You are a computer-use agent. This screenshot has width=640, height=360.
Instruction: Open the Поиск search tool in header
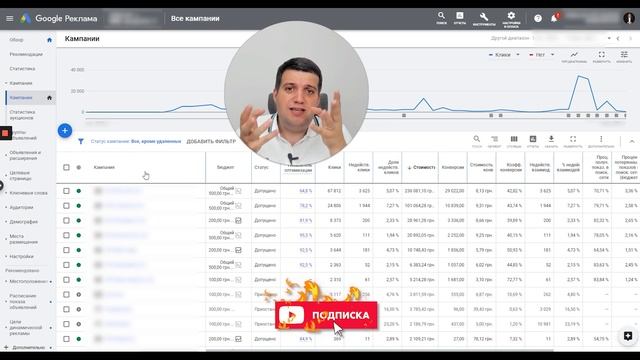[x=441, y=18]
